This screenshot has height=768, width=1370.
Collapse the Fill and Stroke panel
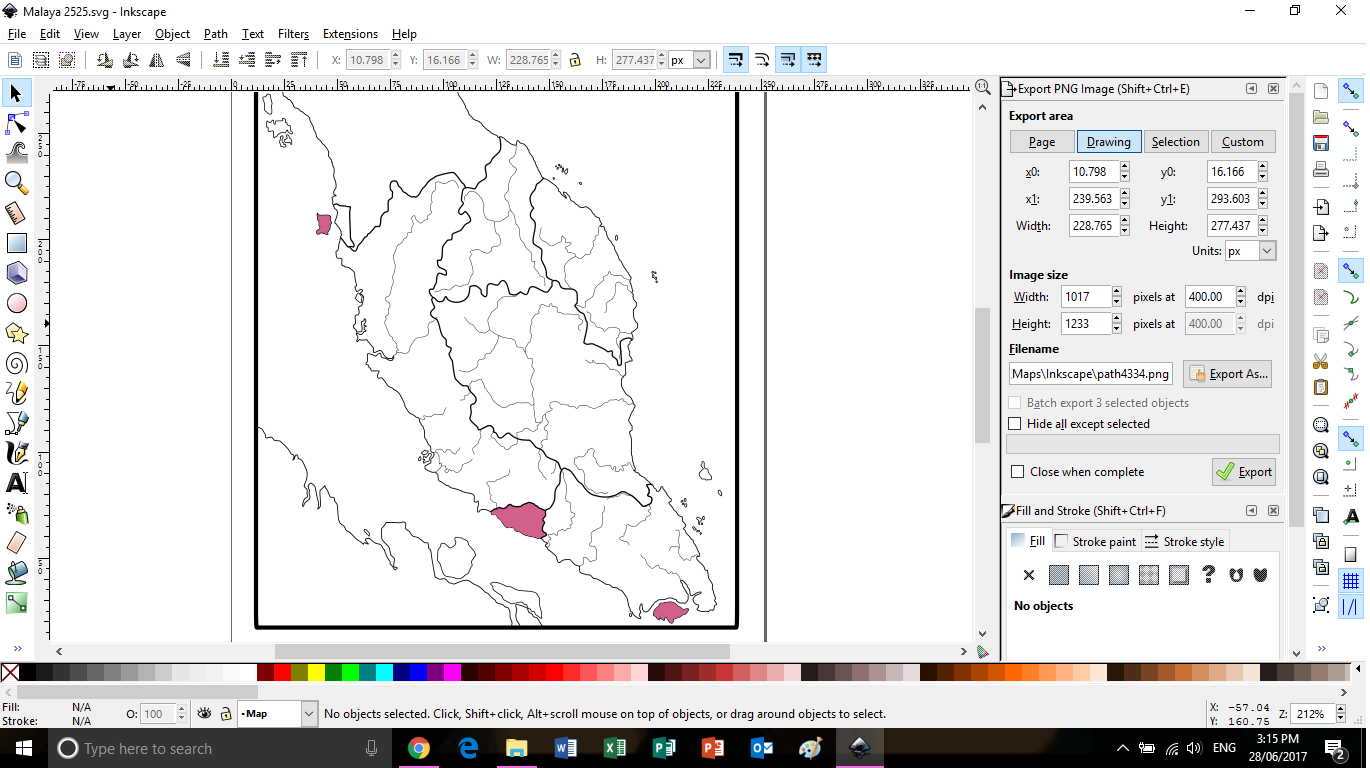(x=1252, y=511)
